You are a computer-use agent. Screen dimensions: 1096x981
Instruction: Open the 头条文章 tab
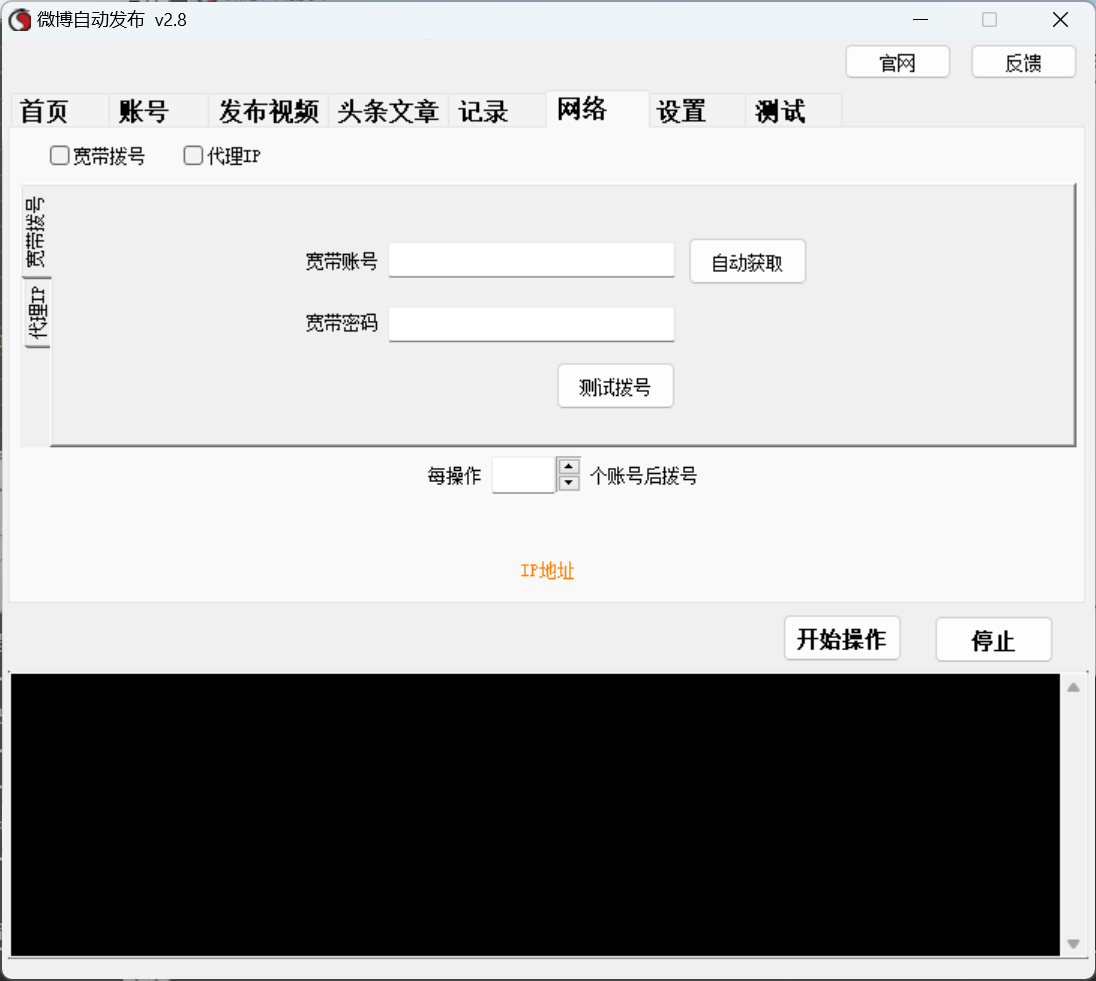coord(388,111)
